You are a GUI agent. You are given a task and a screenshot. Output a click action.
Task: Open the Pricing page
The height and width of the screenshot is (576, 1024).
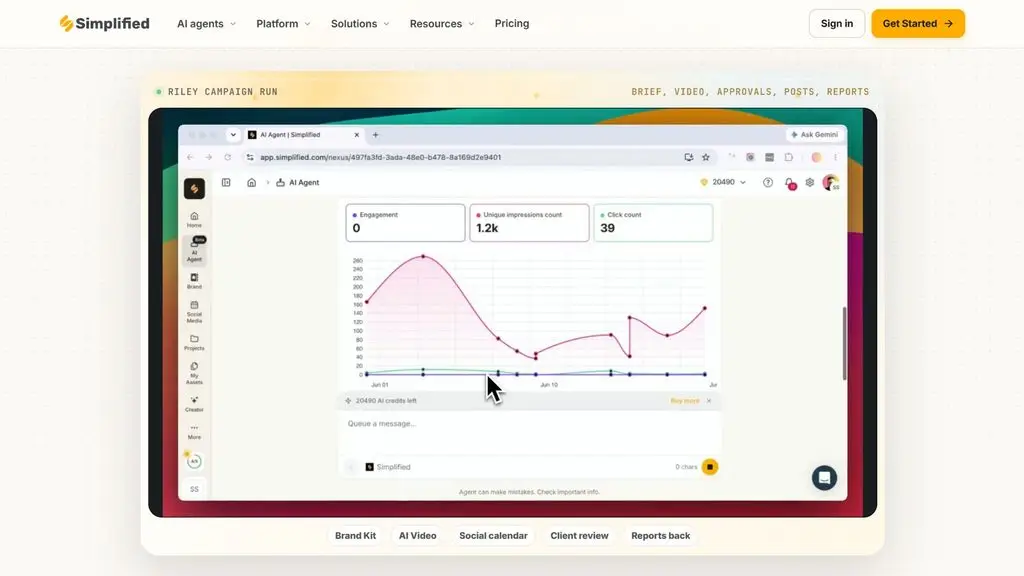point(512,24)
